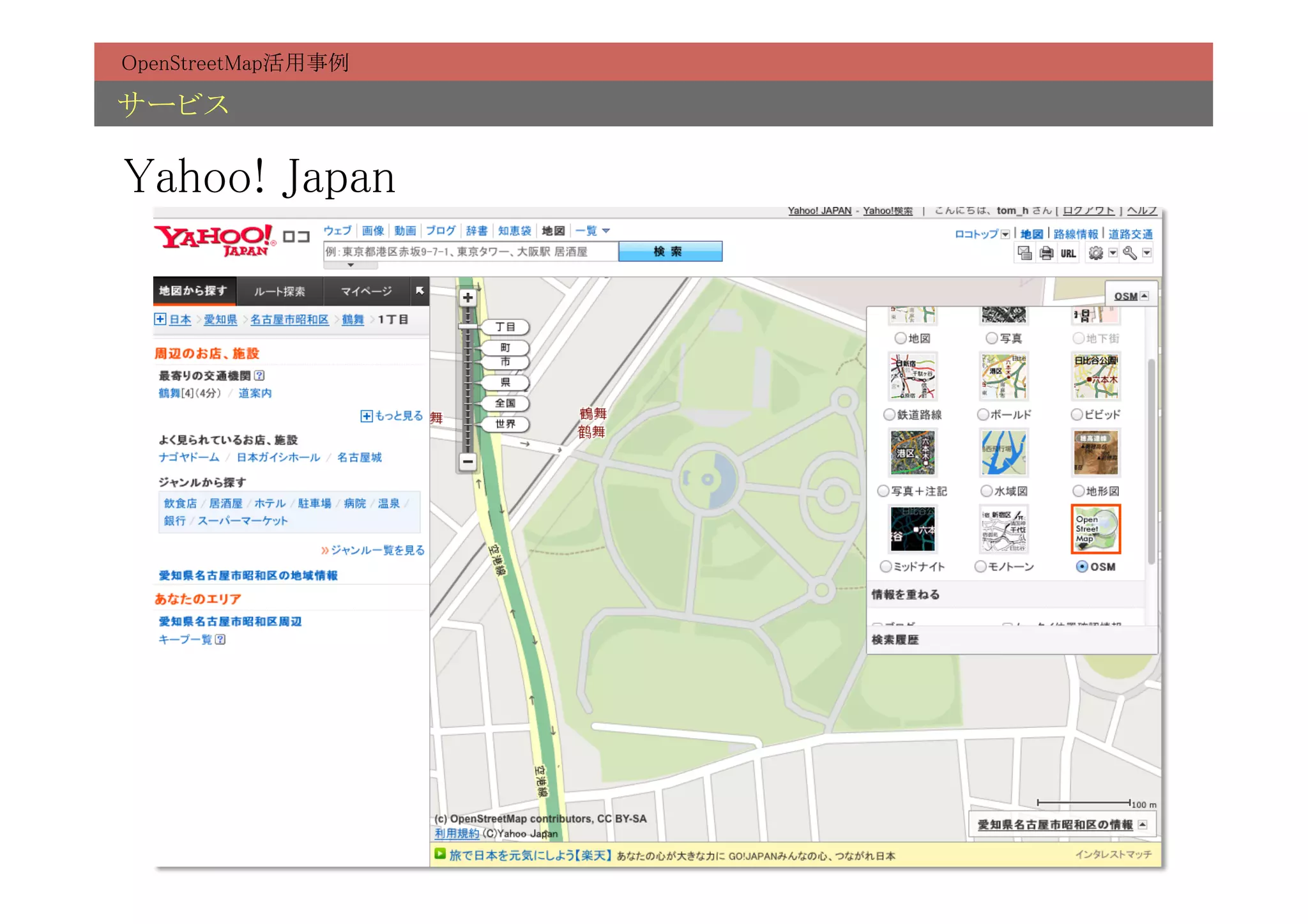Set zoom level to 世界
Viewport: 1308px width, 924px height.
505,424
